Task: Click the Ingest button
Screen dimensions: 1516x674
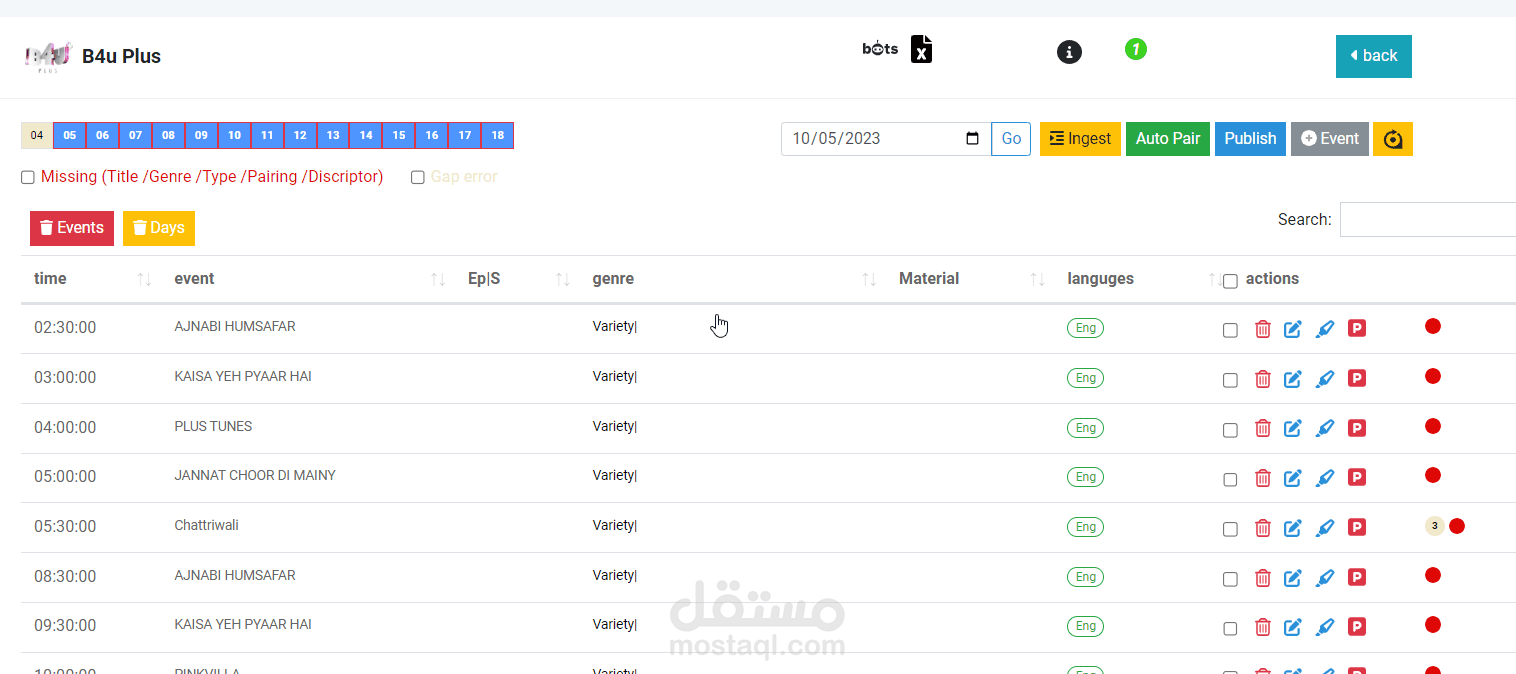Action: pos(1080,139)
